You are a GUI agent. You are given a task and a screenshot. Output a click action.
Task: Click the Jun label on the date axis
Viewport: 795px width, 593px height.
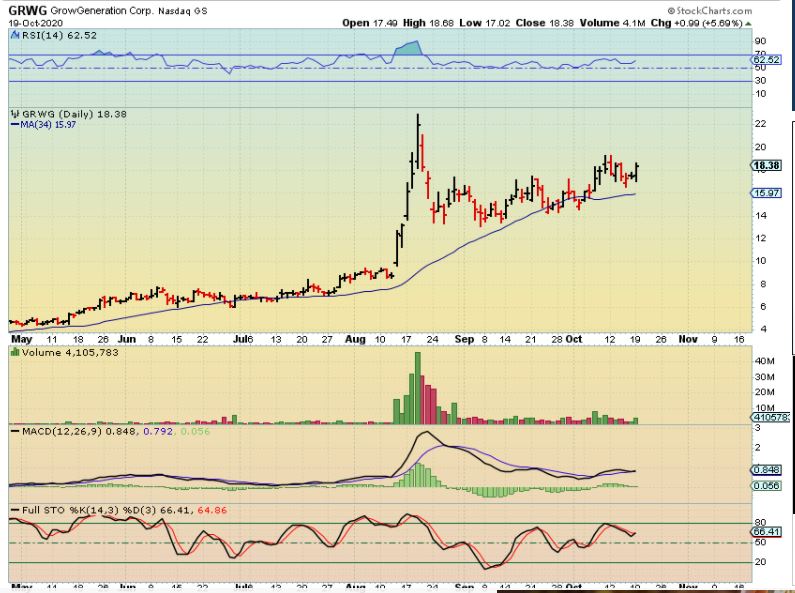pyautogui.click(x=127, y=339)
